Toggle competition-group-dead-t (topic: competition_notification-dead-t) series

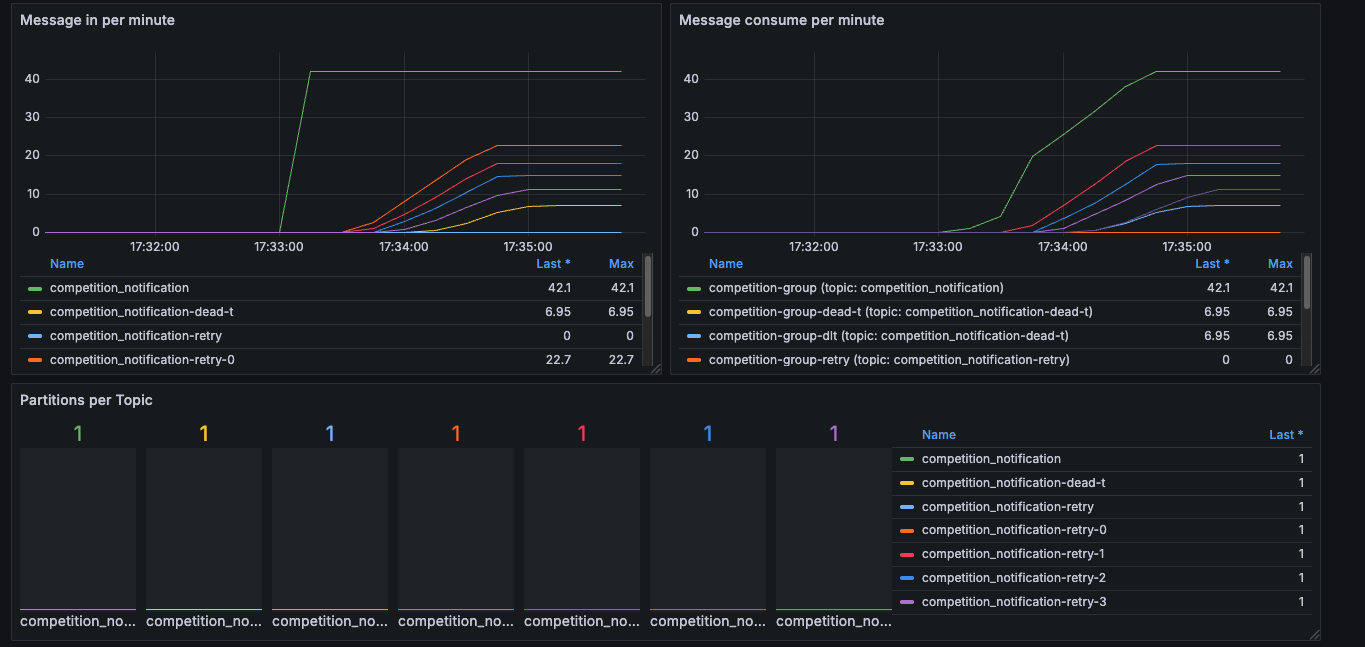click(900, 312)
